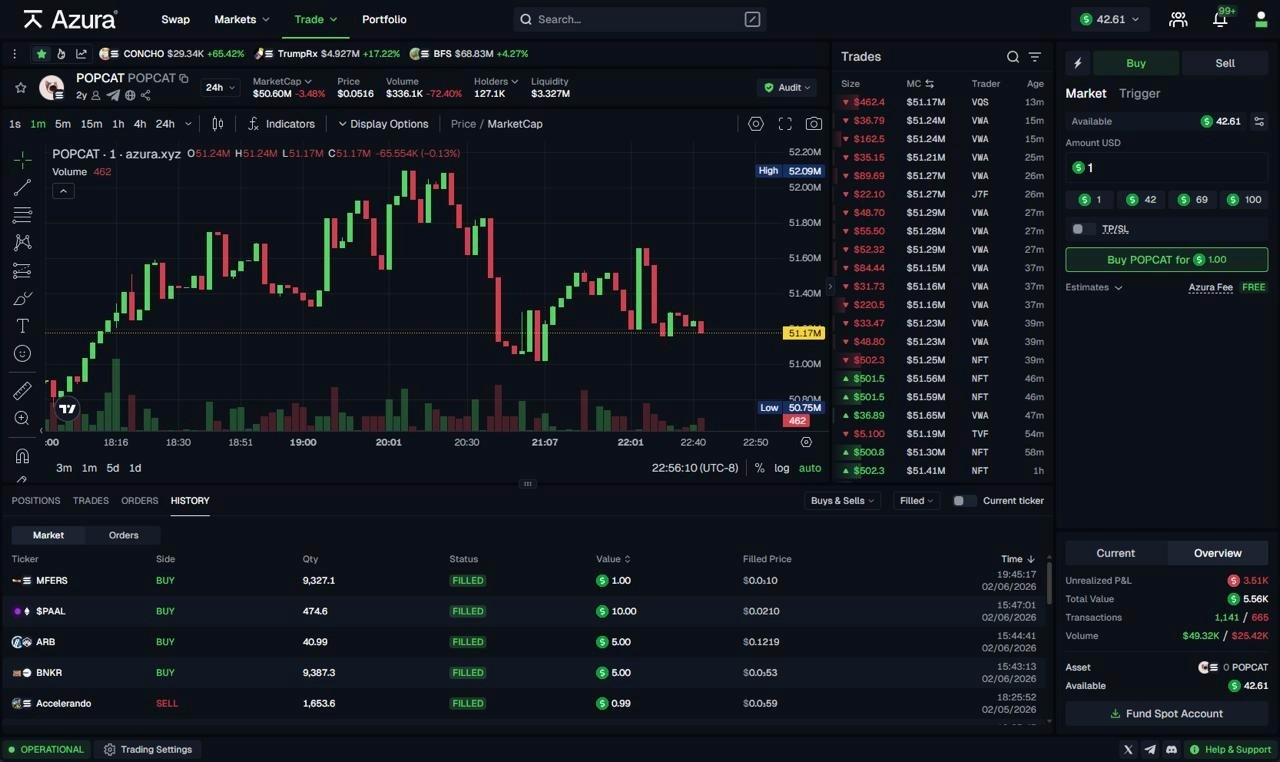Take a chart snapshot with the camera icon
The image size is (1280, 762).
[x=814, y=124]
